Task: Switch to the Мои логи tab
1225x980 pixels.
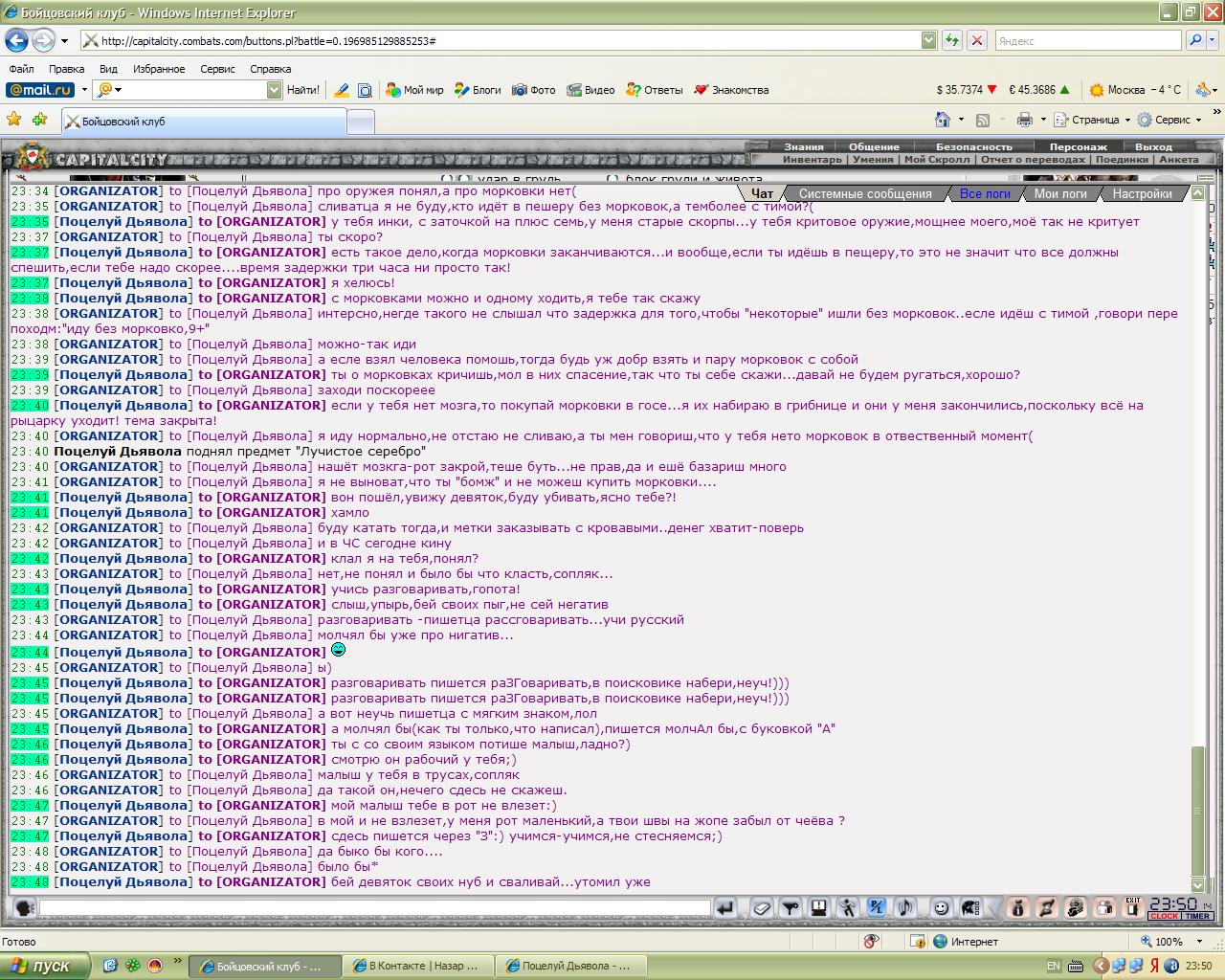Action: pos(1060,193)
